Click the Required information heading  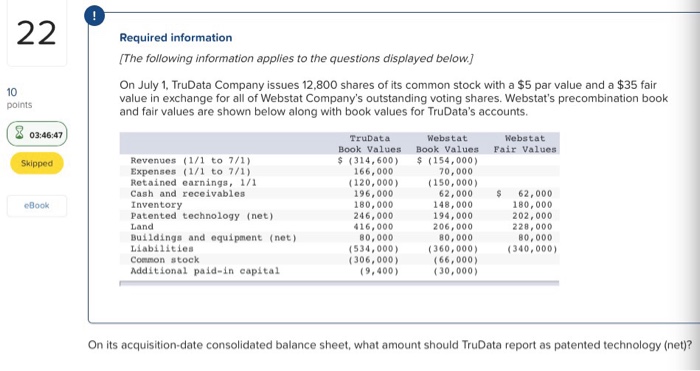pyautogui.click(x=175, y=38)
